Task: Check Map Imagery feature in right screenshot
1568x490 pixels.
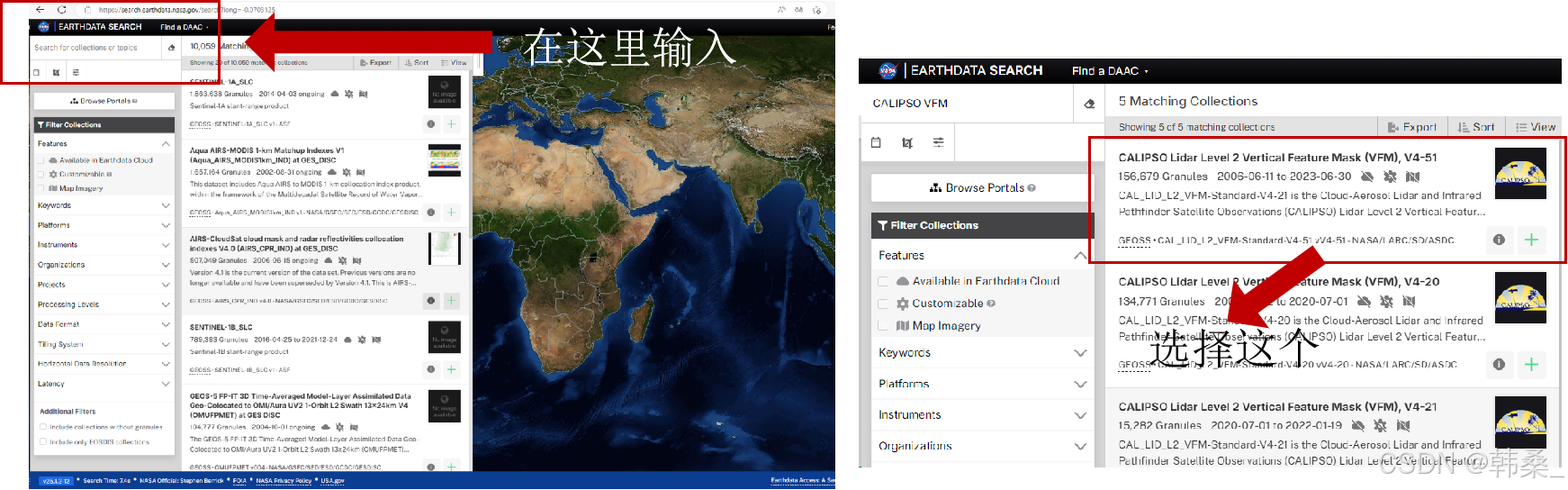Action: click(883, 326)
